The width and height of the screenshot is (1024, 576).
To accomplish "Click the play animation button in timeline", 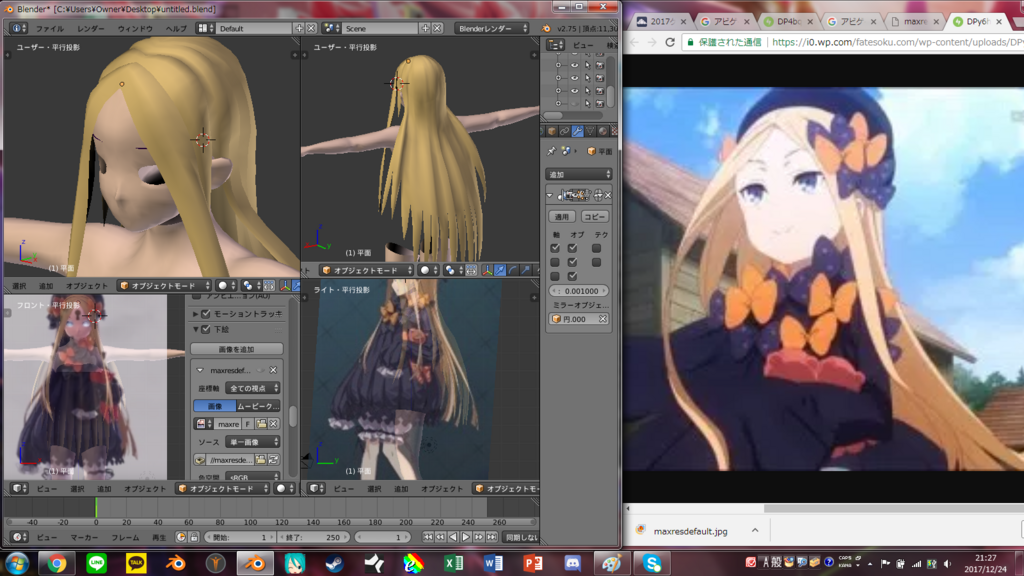I will click(x=466, y=537).
